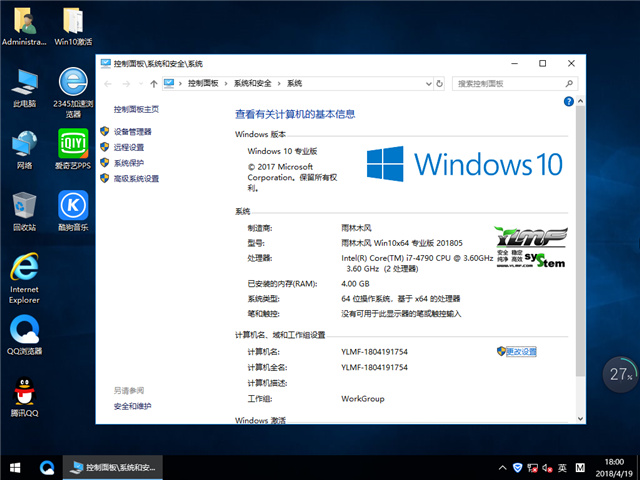Open the 网络 desktop icon
The image size is (640, 480).
coord(24,150)
